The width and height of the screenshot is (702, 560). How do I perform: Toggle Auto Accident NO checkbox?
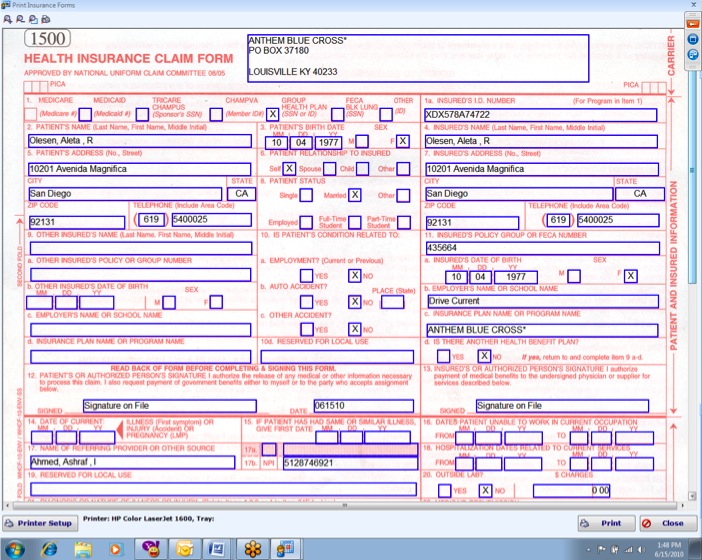coord(355,302)
